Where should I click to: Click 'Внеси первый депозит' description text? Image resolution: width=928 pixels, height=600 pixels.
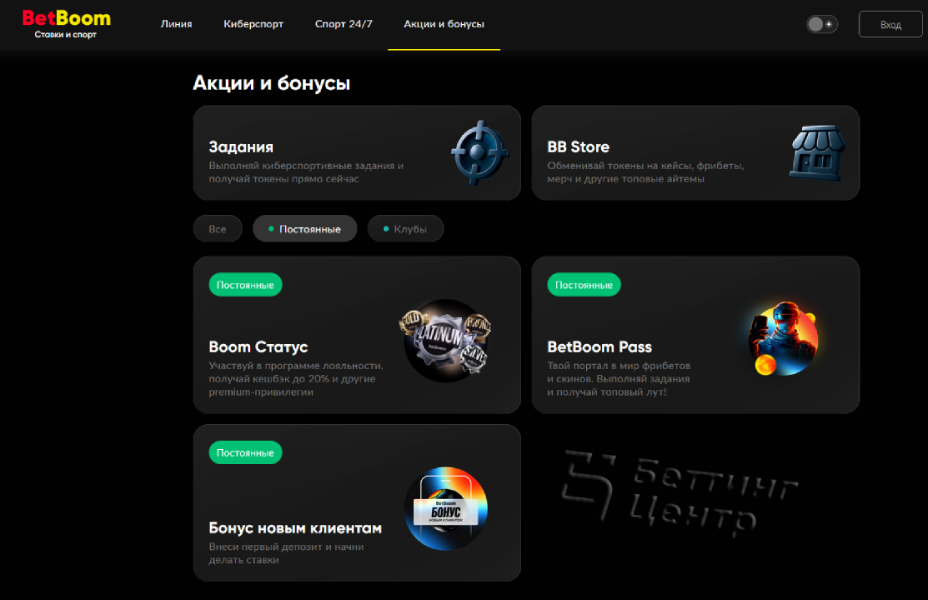coord(286,553)
